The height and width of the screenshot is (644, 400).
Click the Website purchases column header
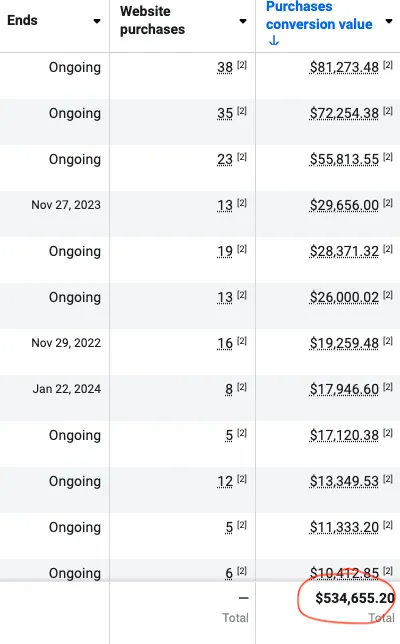pyautogui.click(x=152, y=20)
